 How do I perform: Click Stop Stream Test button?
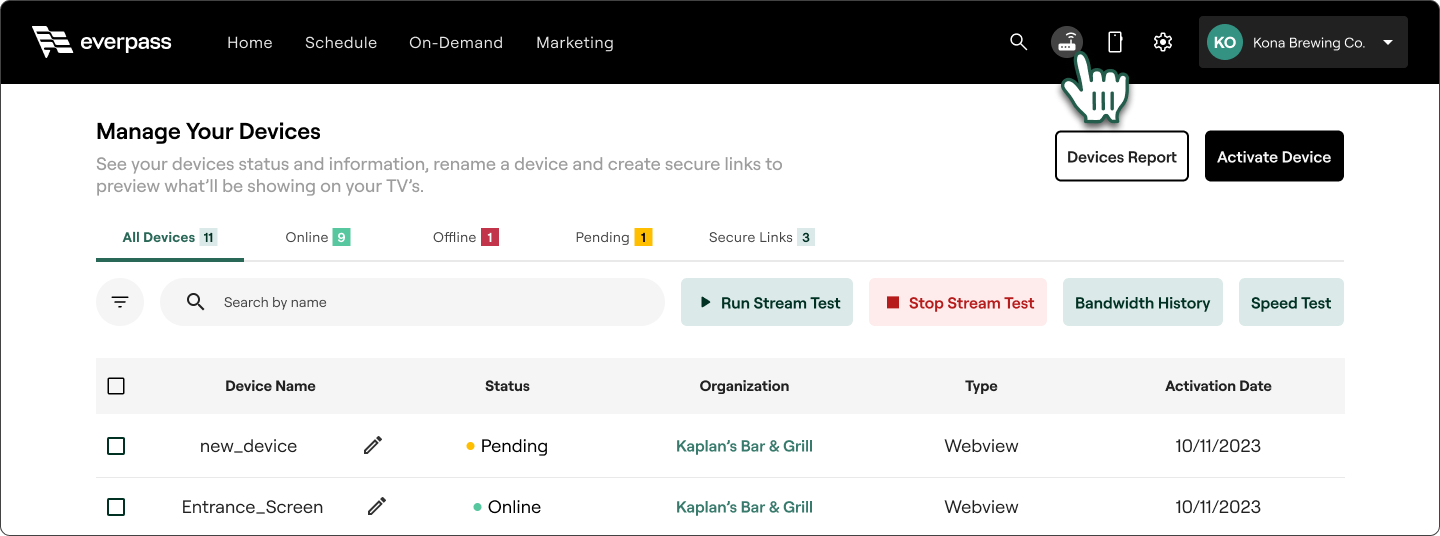pos(958,302)
